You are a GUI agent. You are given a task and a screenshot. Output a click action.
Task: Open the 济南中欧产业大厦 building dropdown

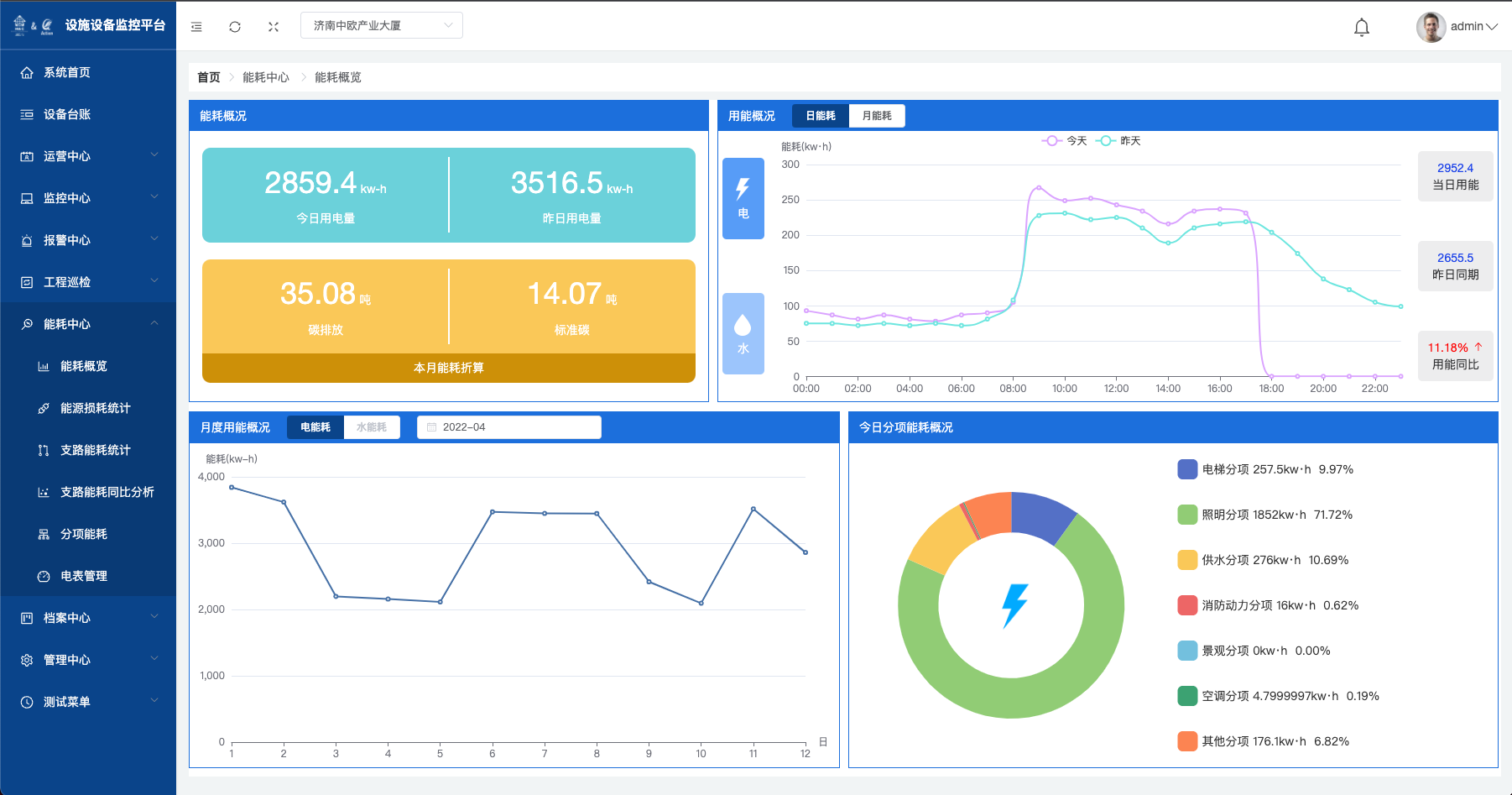[x=381, y=25]
